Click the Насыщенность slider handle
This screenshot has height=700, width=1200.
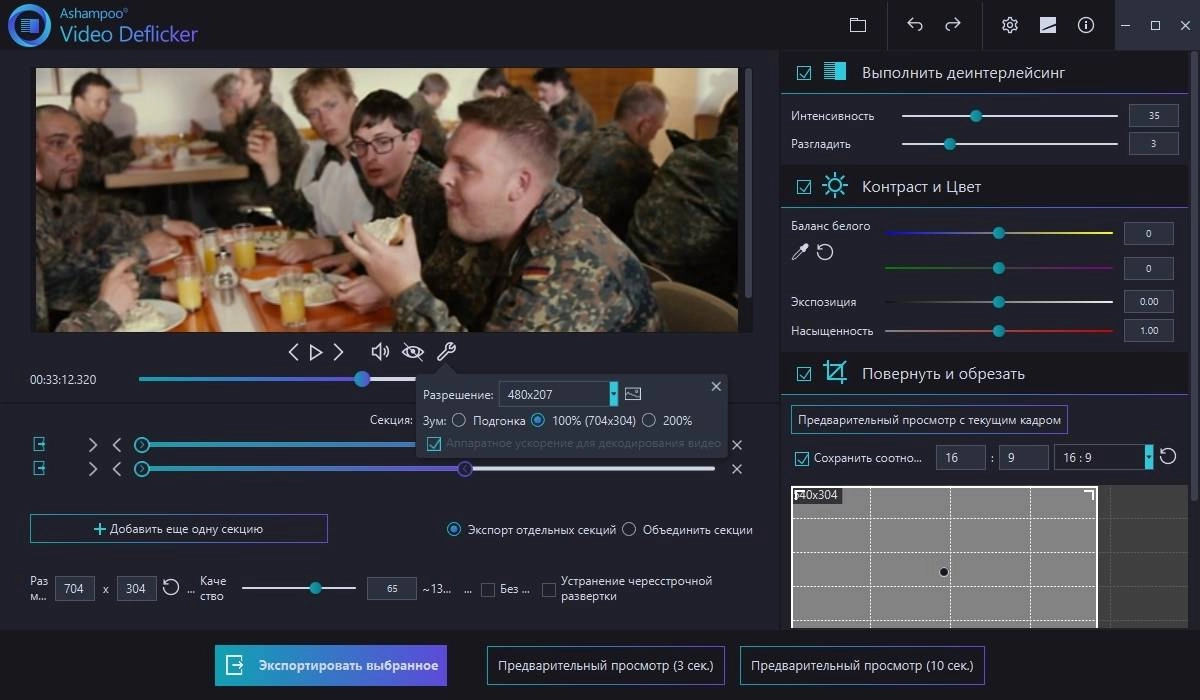click(998, 330)
